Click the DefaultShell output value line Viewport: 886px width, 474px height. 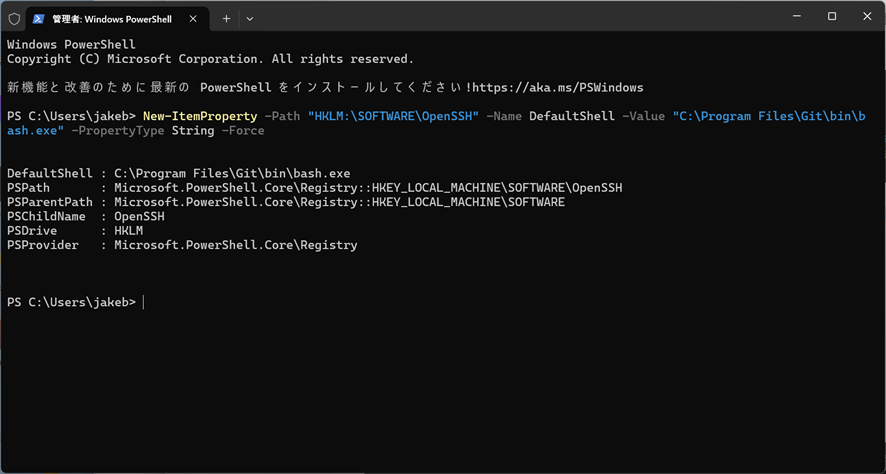pyautogui.click(x=232, y=174)
